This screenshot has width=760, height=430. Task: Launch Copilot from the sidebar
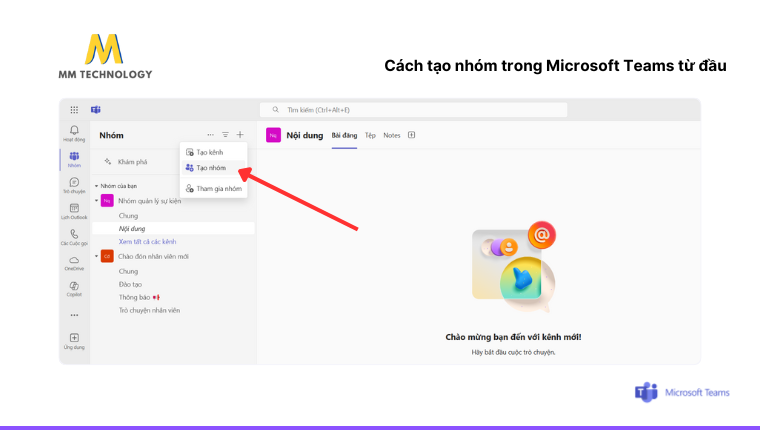[74, 289]
